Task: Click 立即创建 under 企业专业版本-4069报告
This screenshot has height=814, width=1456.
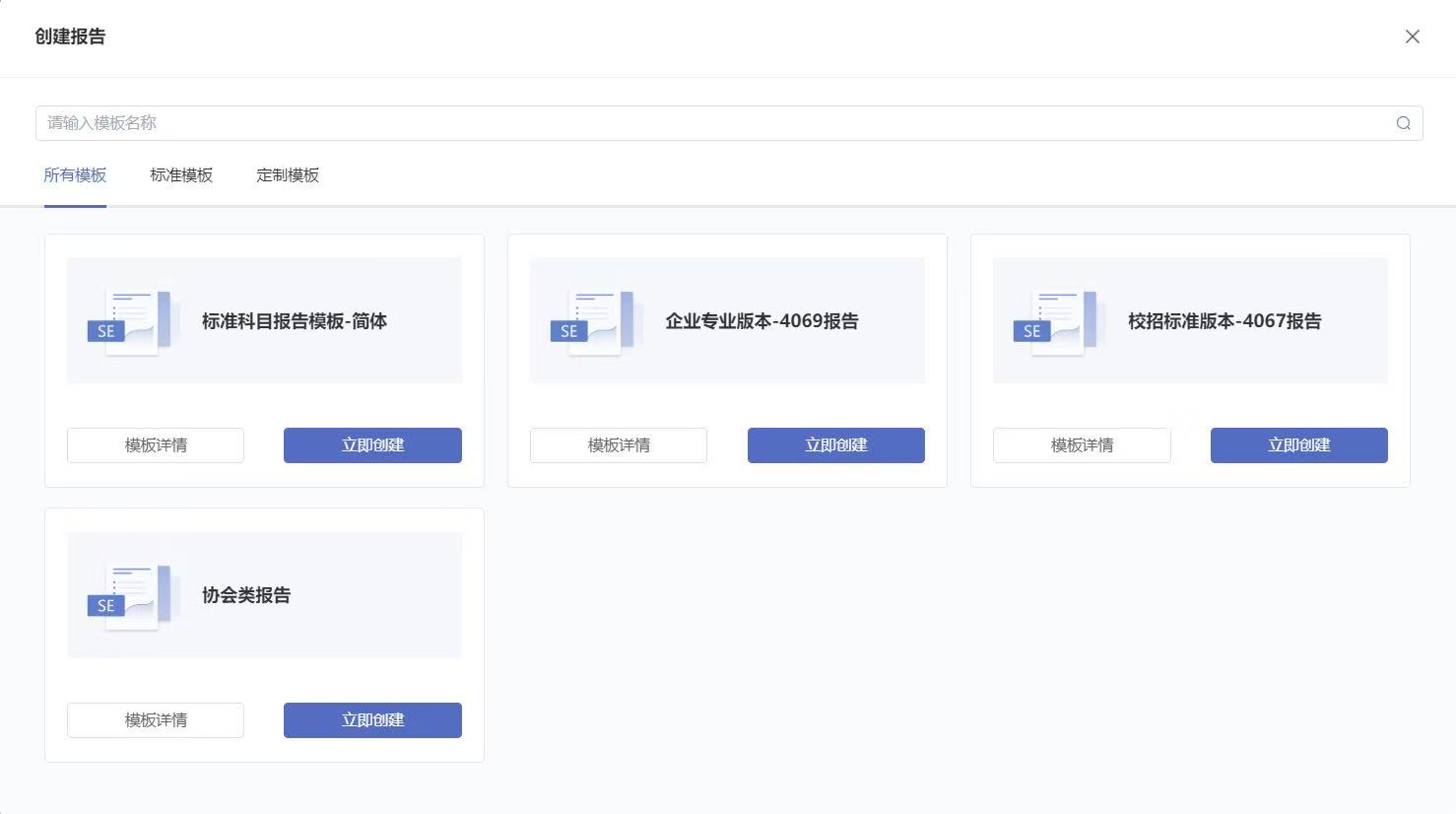Action: (835, 445)
